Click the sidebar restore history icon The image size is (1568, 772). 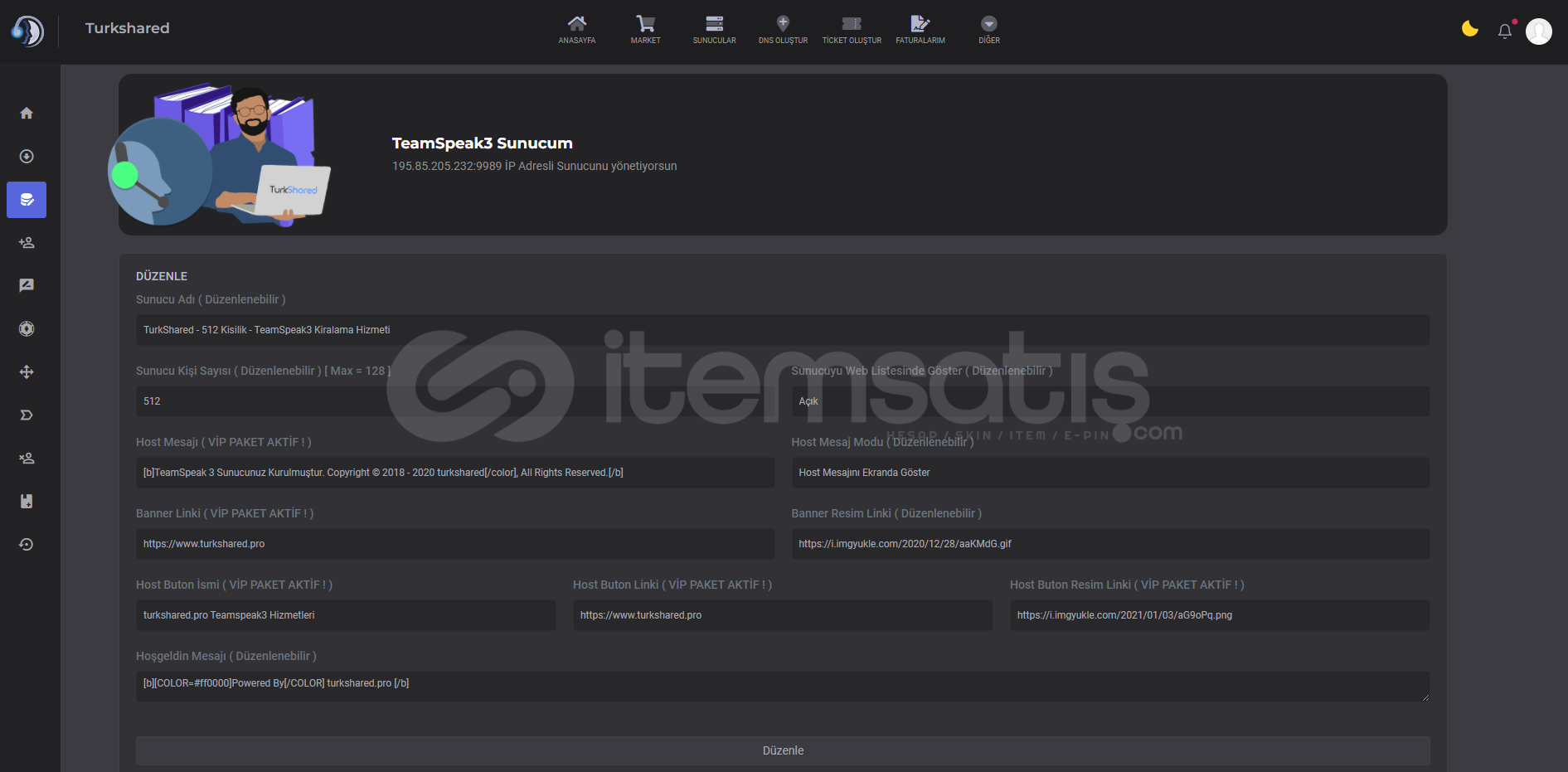tap(27, 544)
